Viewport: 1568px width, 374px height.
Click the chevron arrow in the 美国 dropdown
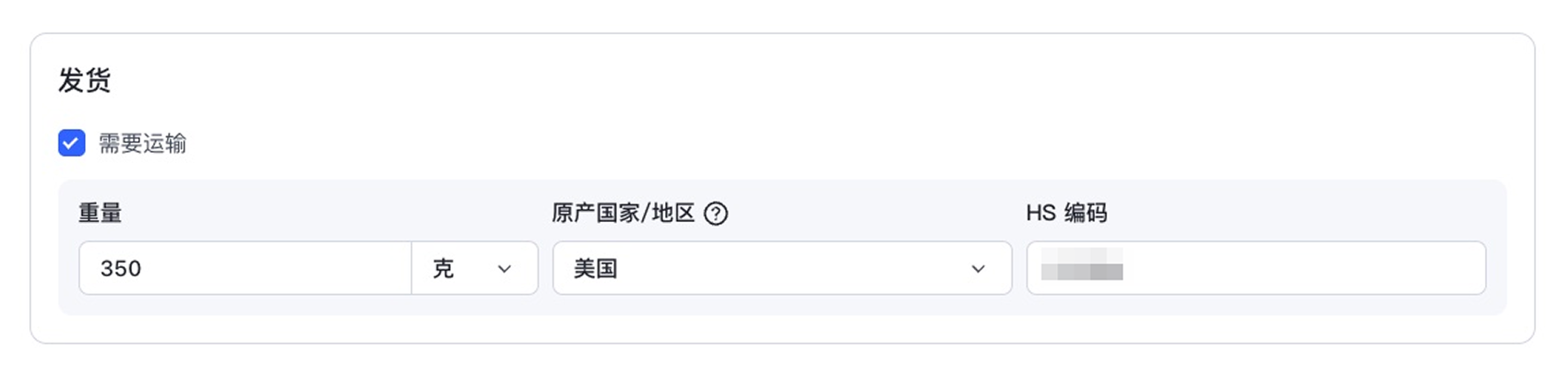[978, 269]
